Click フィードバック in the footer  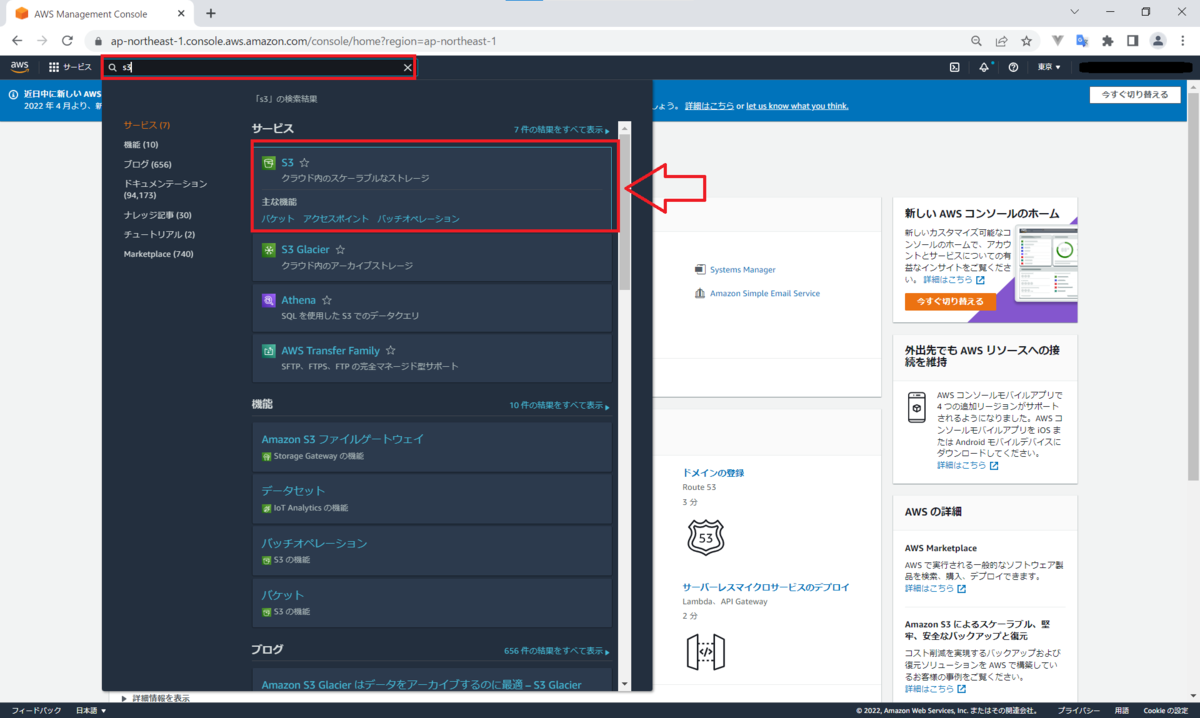point(35,711)
